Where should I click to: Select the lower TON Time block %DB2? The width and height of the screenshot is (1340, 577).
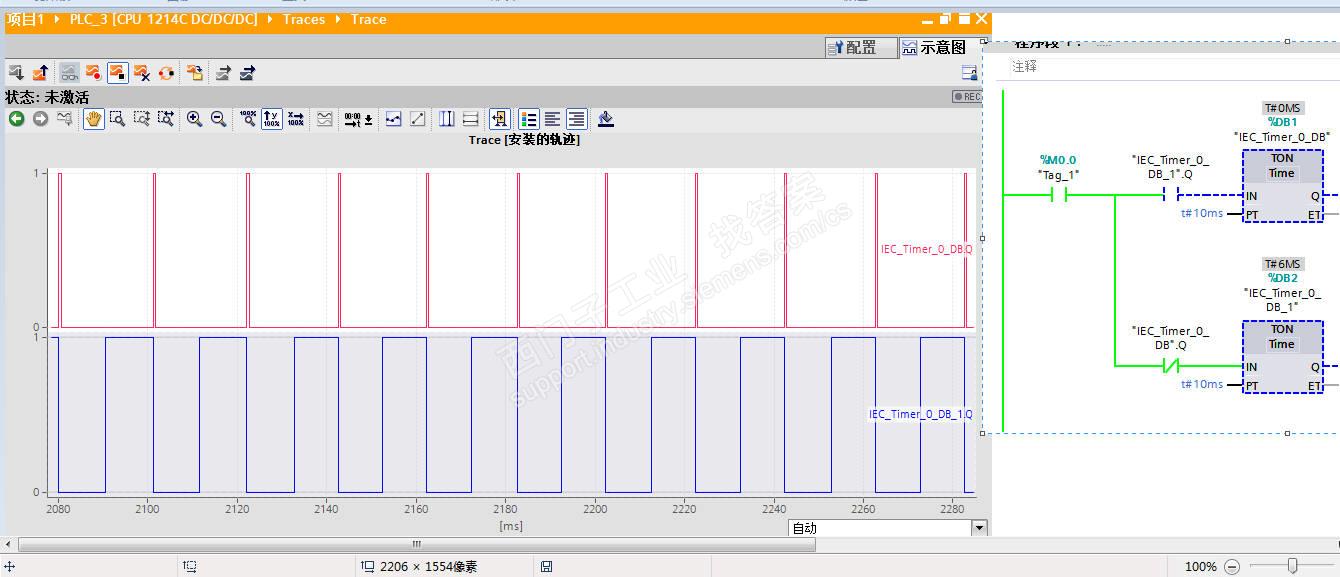1282,357
